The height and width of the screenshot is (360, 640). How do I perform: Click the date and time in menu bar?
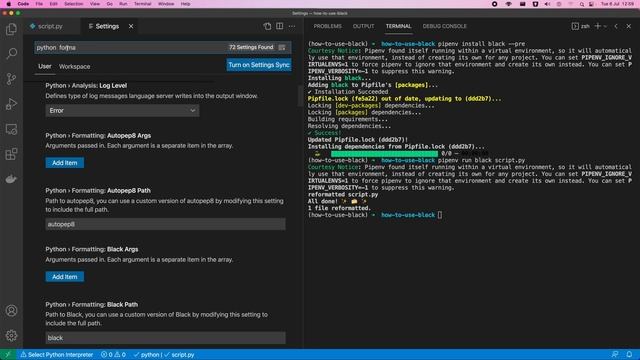pos(617,4)
